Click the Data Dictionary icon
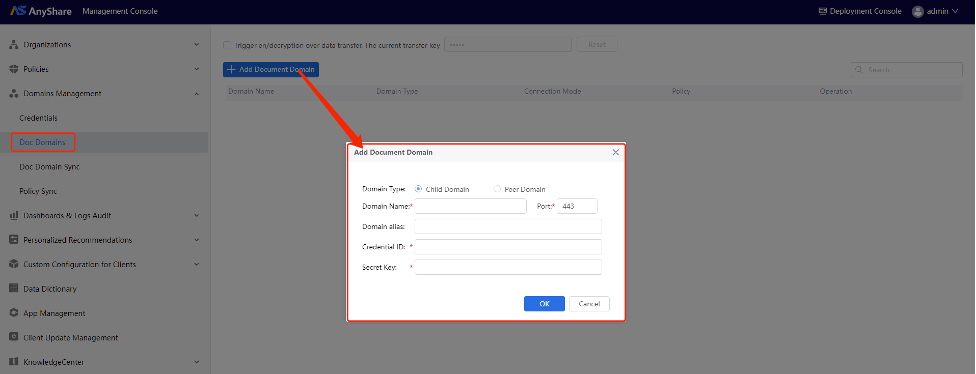Image resolution: width=976 pixels, height=374 pixels. click(x=14, y=289)
